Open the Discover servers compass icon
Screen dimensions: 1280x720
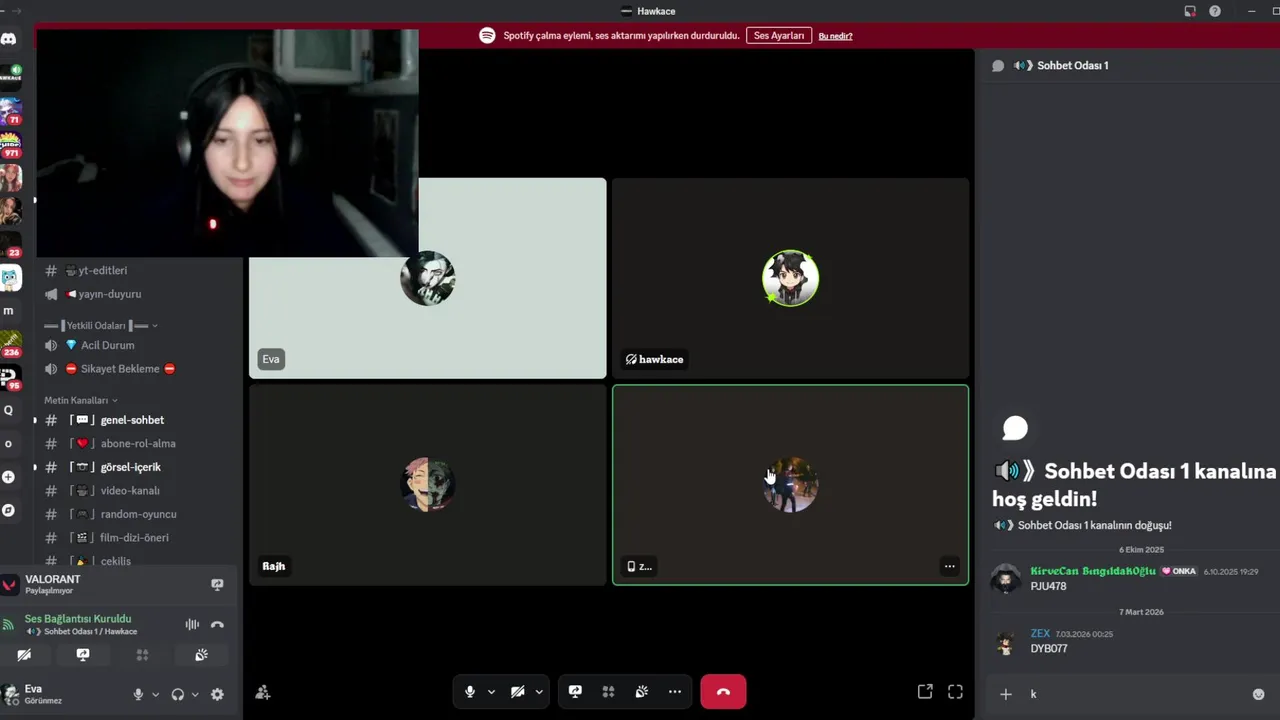[9, 510]
